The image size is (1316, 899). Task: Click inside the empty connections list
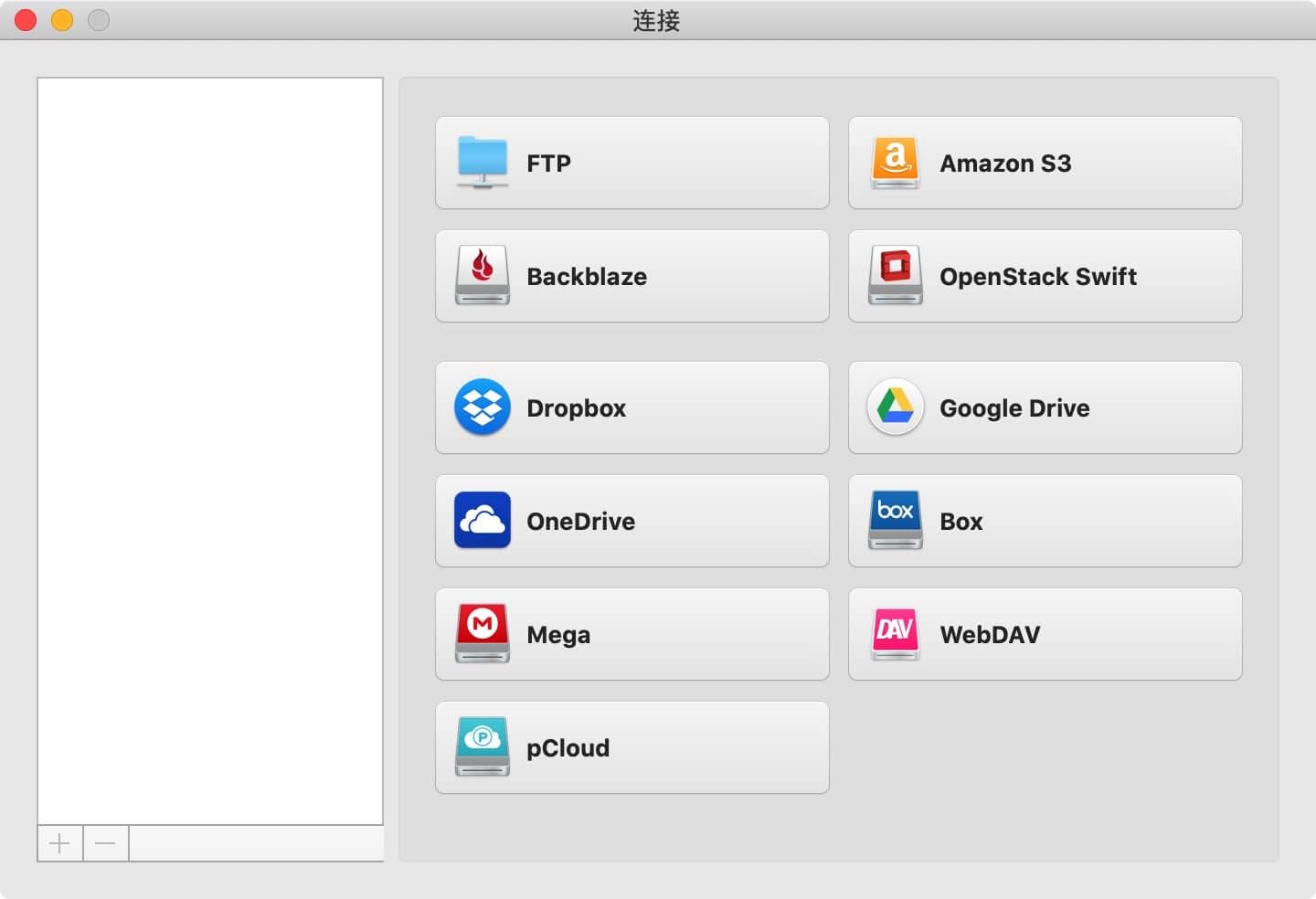210,451
